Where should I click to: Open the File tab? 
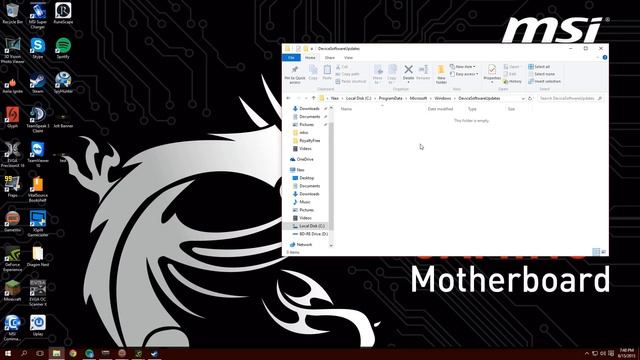pyautogui.click(x=291, y=58)
